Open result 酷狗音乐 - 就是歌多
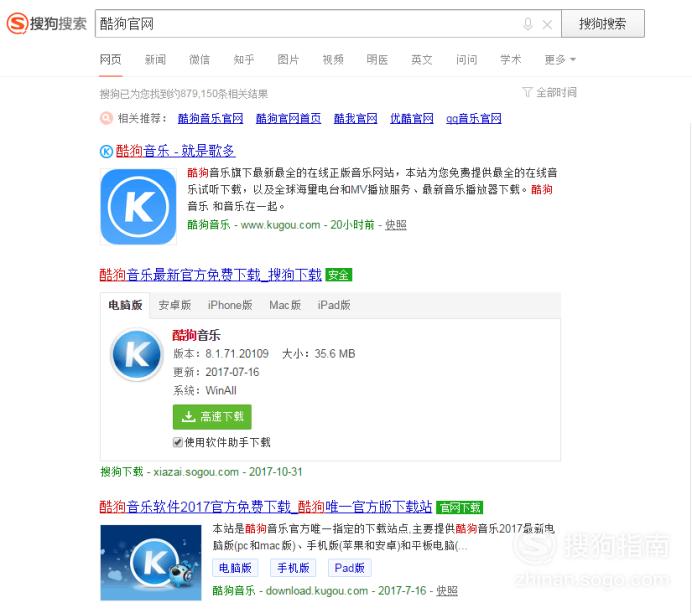Screen dimensions: 692x613 tap(175, 151)
